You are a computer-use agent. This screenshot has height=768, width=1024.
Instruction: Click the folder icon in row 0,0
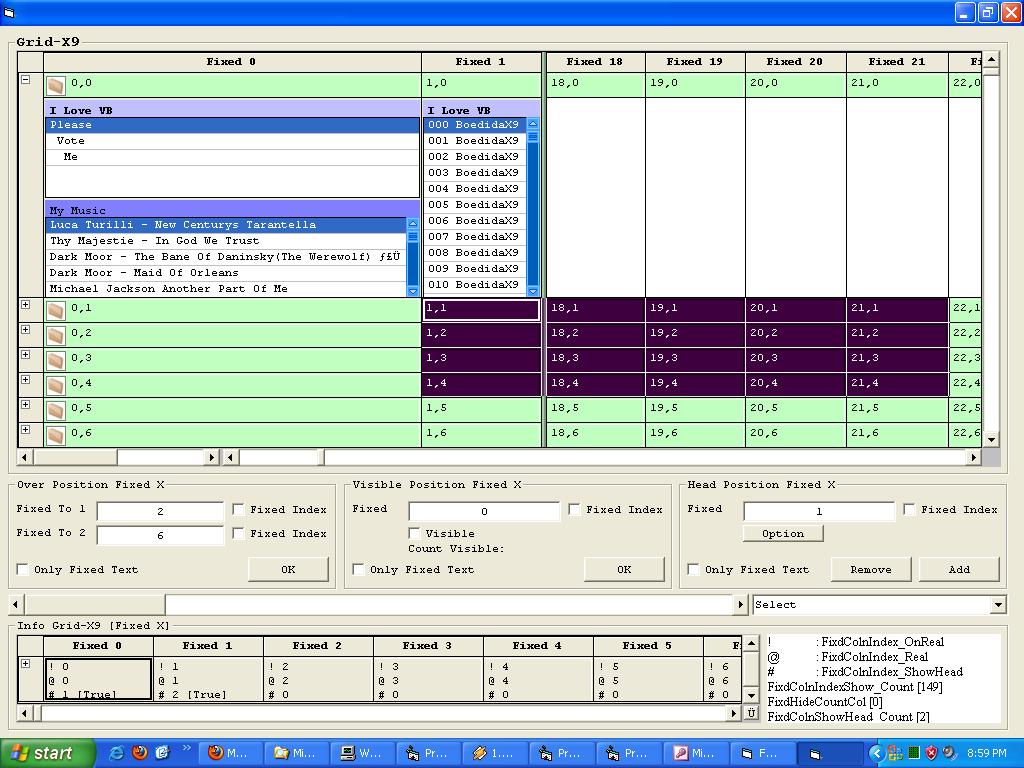point(56,86)
